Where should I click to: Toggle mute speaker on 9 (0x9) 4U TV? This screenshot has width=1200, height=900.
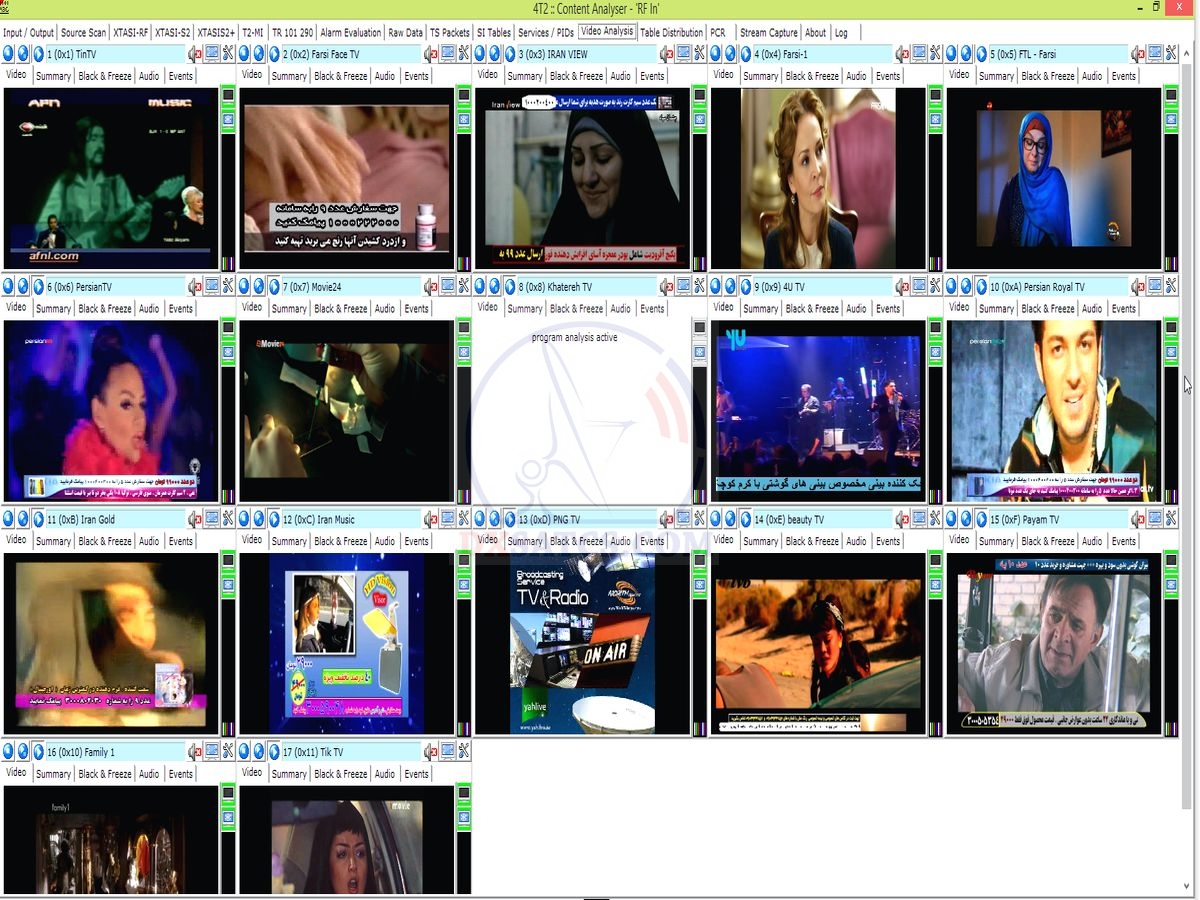point(903,287)
